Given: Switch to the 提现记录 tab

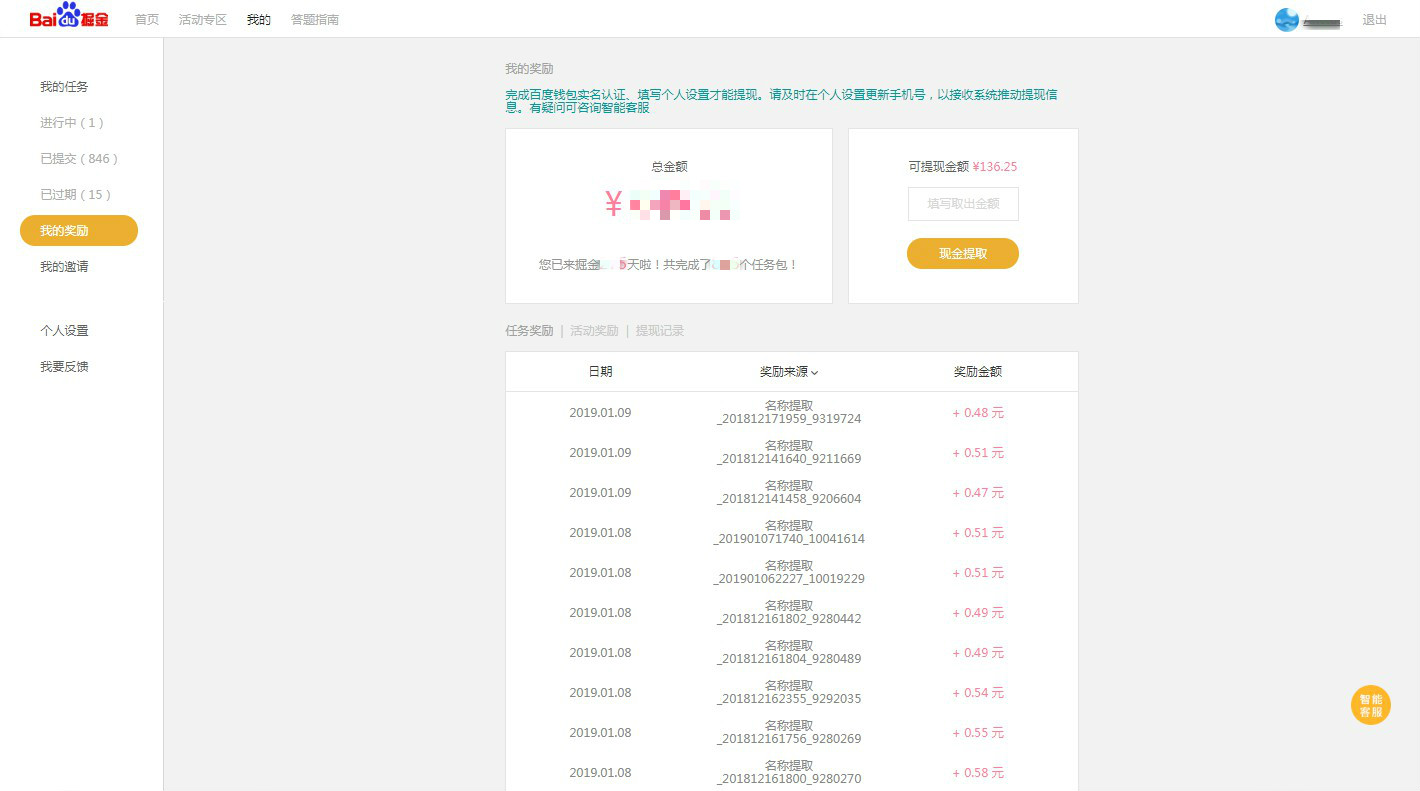Looking at the screenshot, I should [x=658, y=330].
